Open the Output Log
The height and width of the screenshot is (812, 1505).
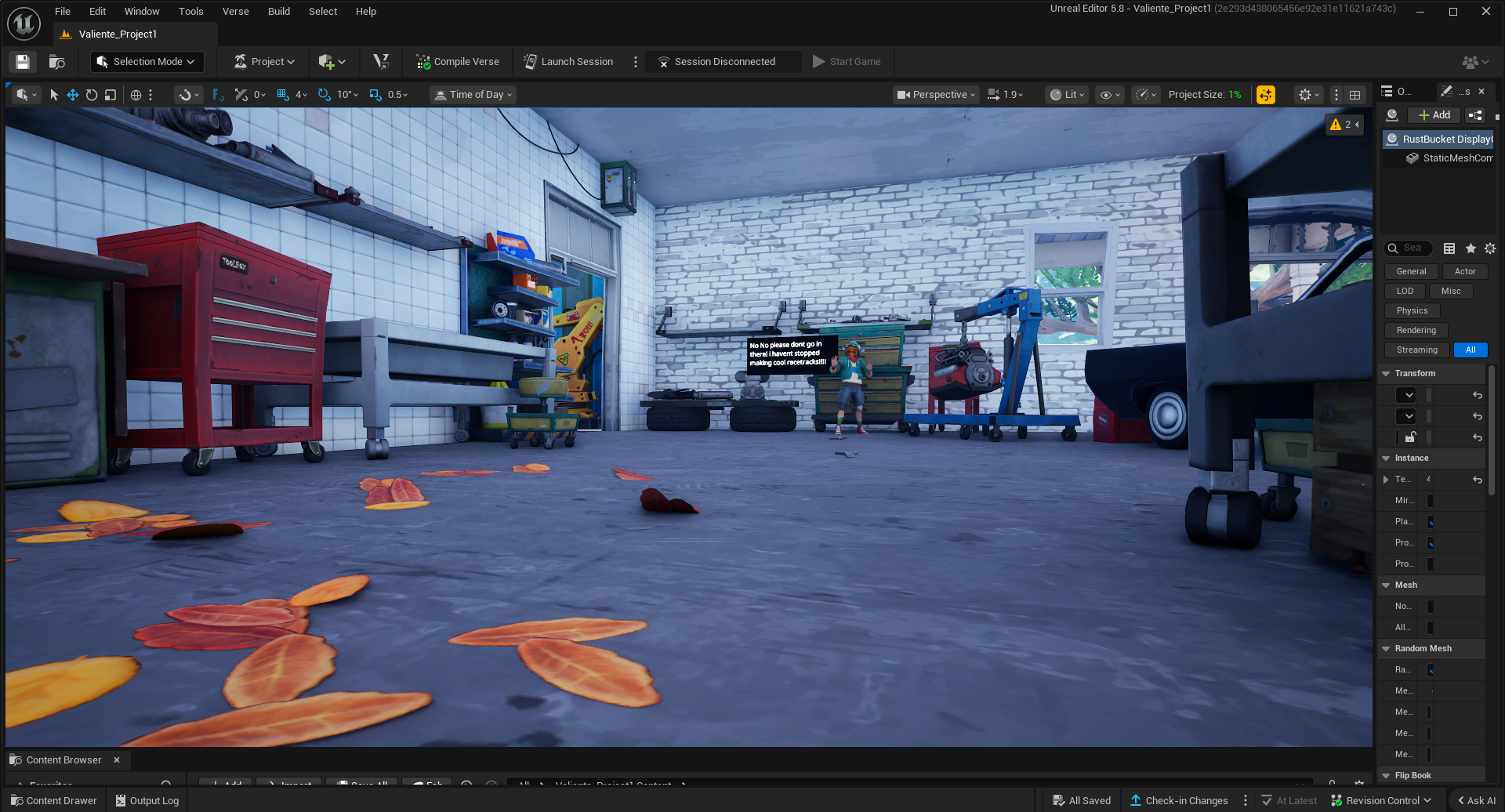tap(147, 801)
